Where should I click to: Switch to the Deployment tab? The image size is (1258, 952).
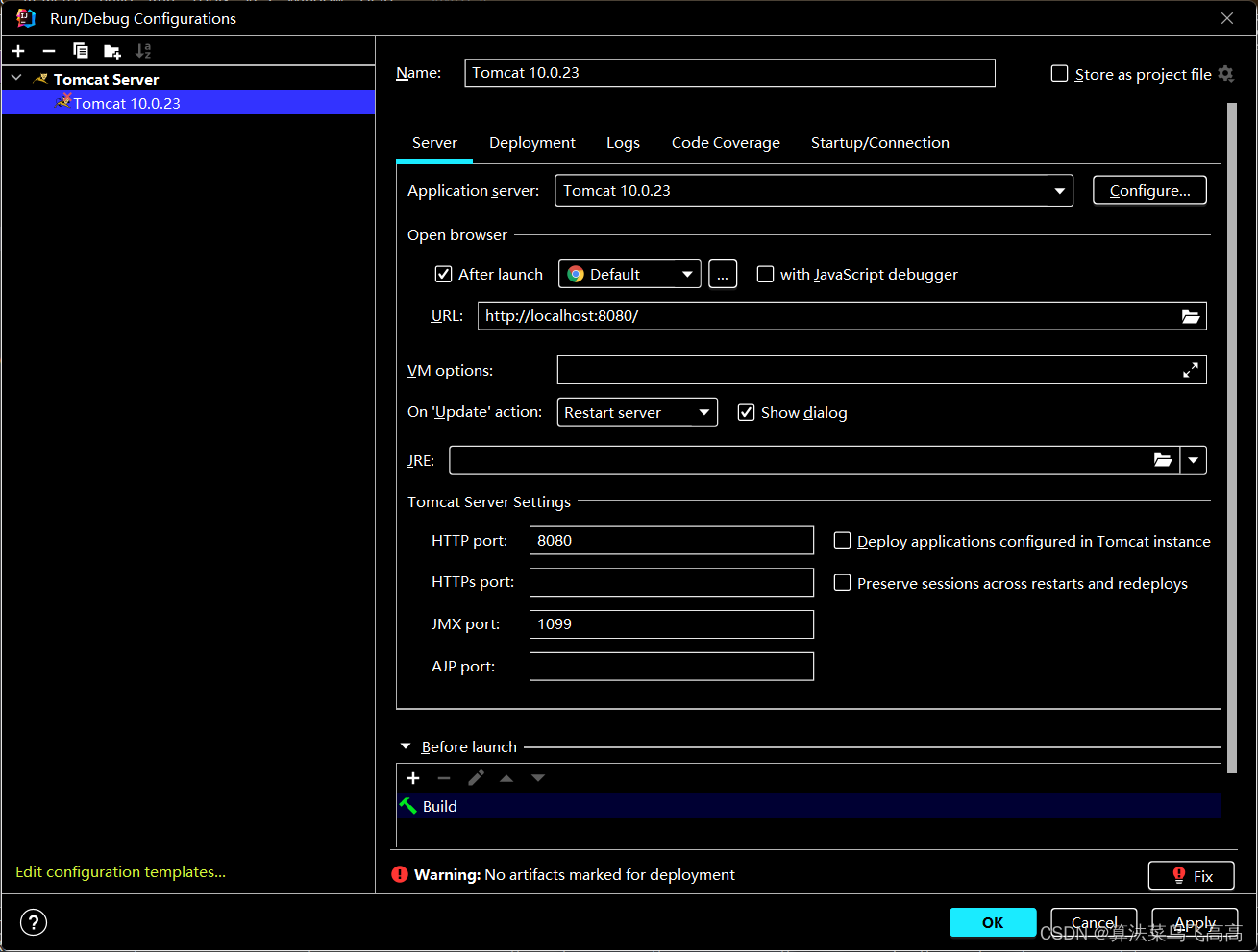pyautogui.click(x=532, y=143)
